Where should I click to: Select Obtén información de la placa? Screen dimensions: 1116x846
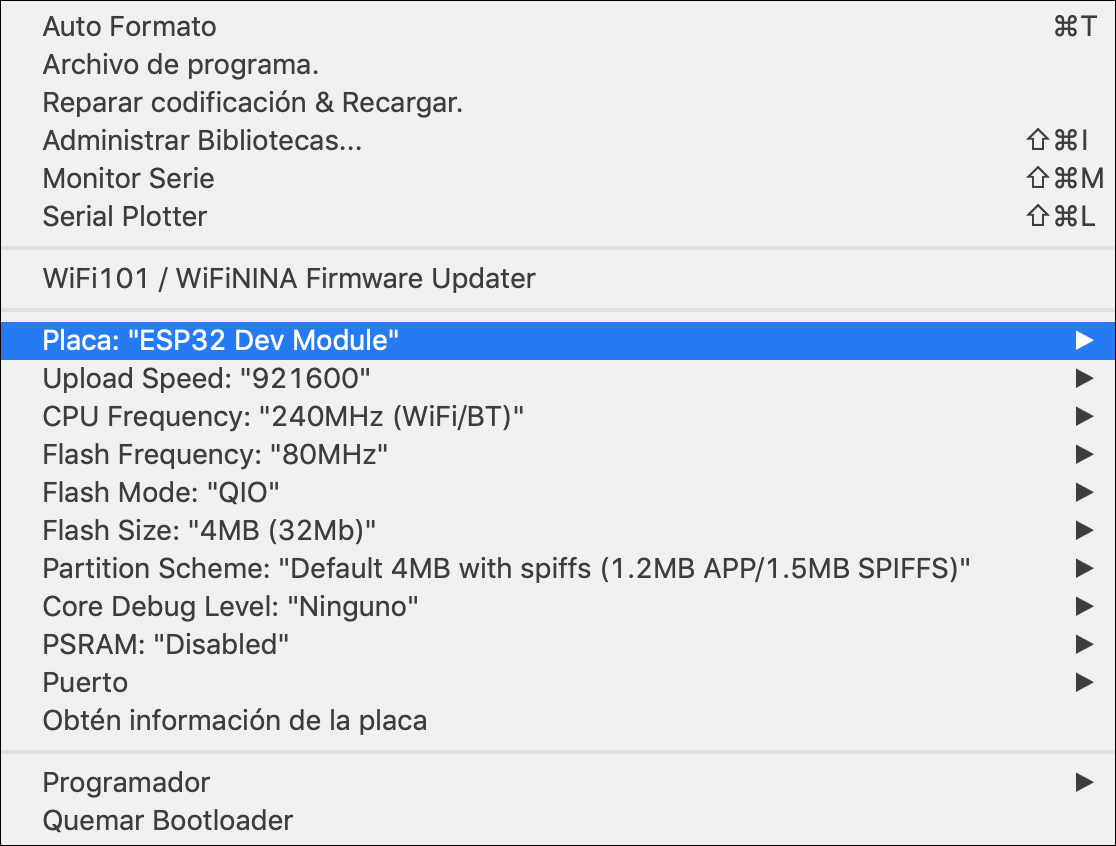tap(558, 720)
